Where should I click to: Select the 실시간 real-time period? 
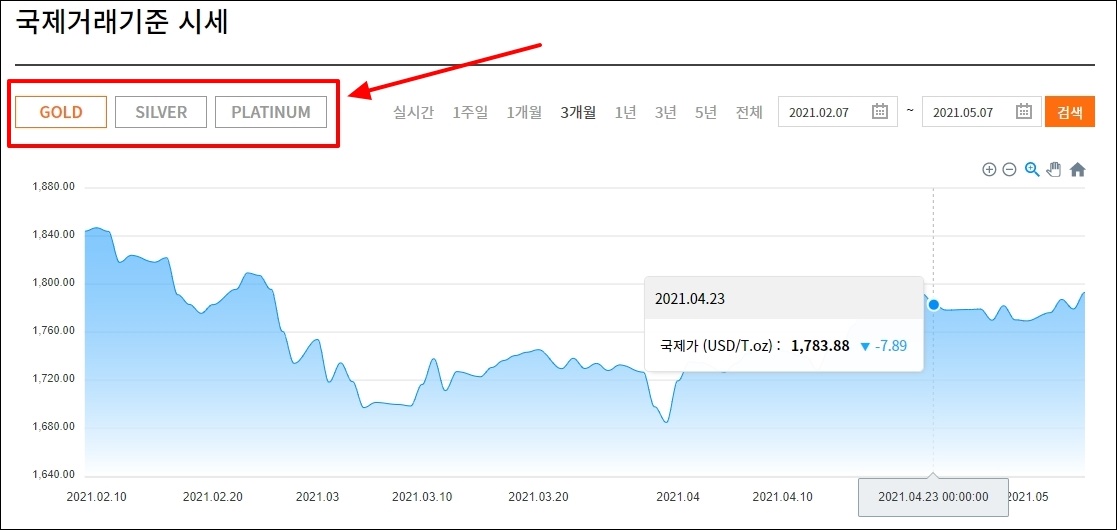tap(413, 113)
